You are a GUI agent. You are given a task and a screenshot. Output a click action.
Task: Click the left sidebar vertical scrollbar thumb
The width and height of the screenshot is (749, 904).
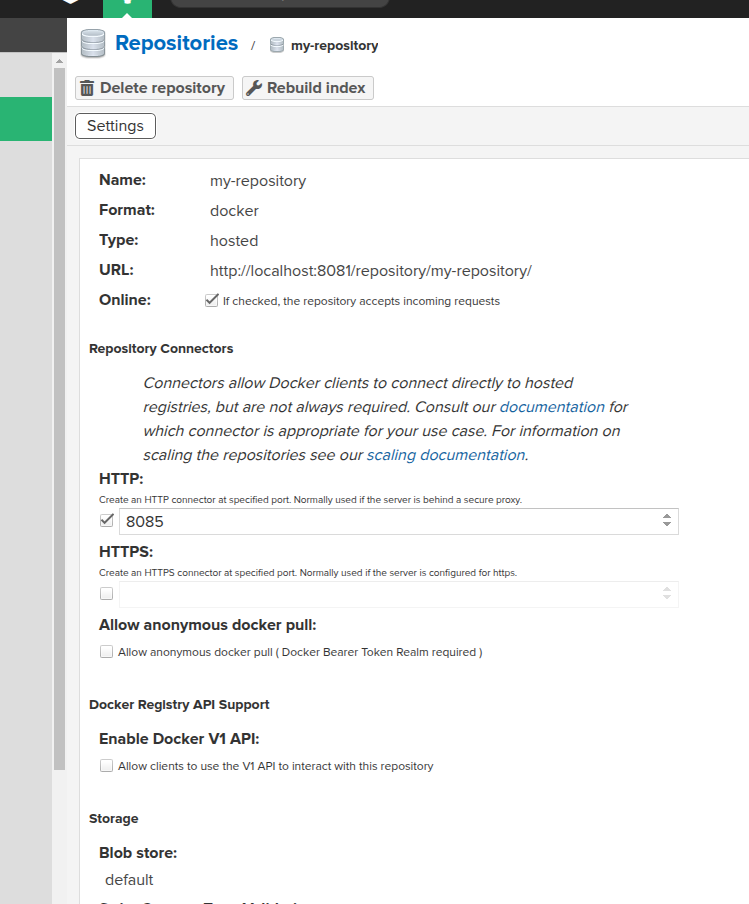[x=59, y=419]
